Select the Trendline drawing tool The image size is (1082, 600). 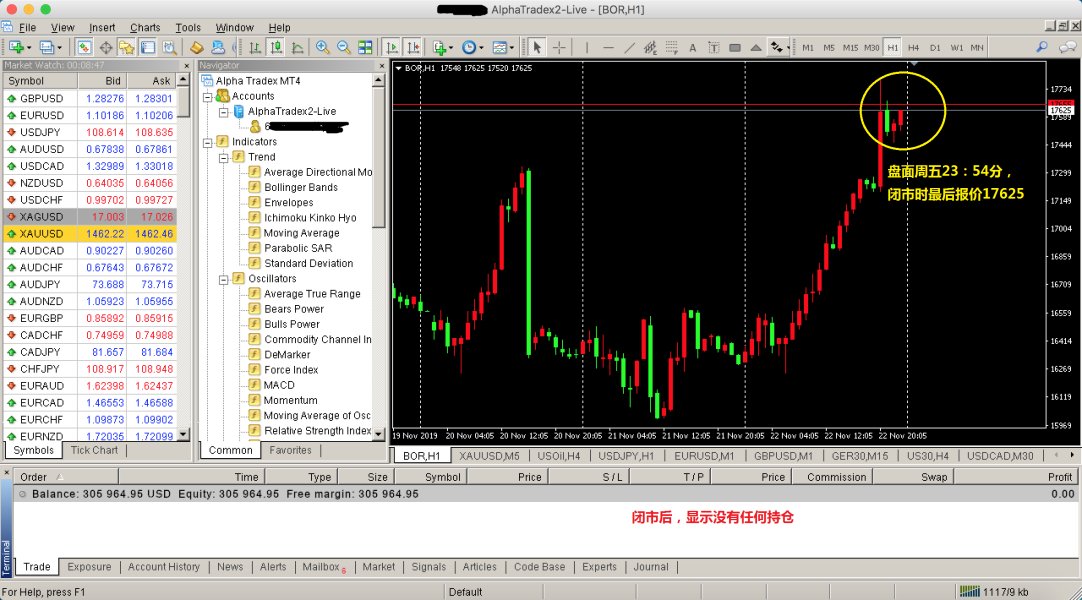(x=630, y=47)
